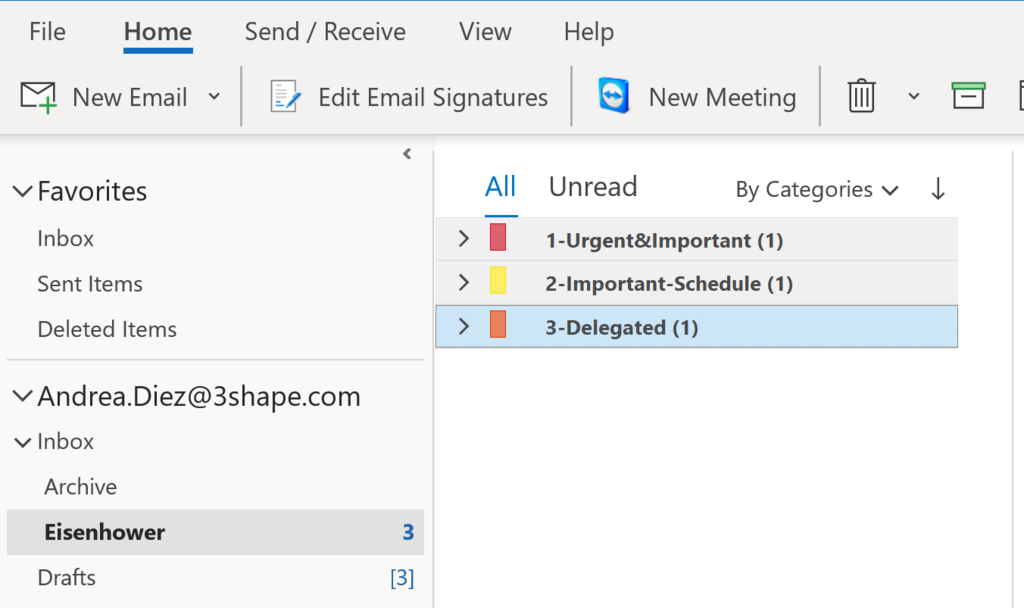Screen dimensions: 1024x608
Task: Show only Unread messages
Action: pyautogui.click(x=592, y=187)
